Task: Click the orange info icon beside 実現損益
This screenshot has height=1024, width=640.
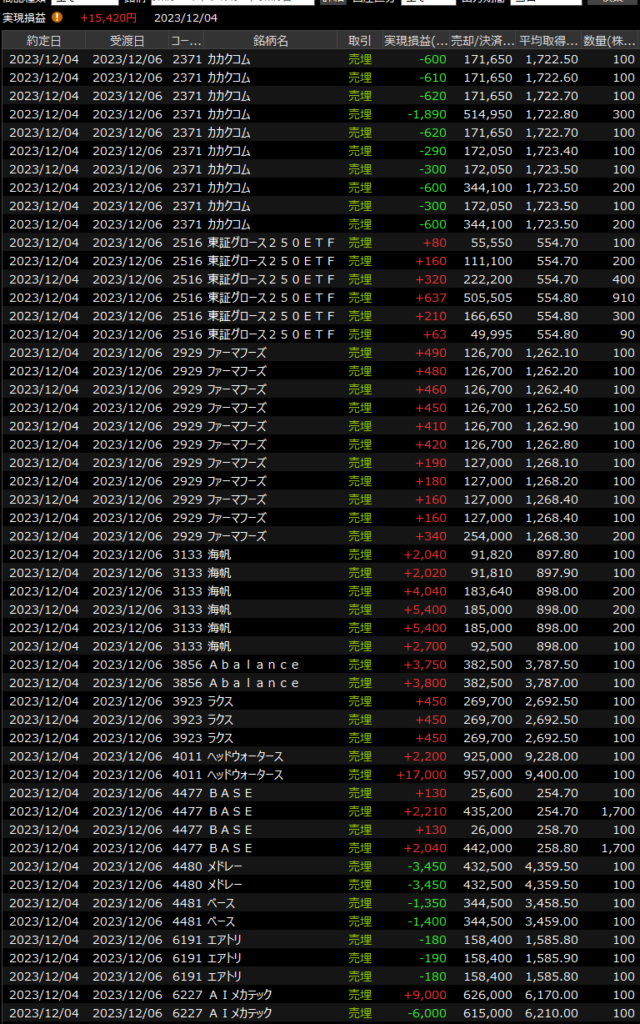Action: tap(57, 17)
